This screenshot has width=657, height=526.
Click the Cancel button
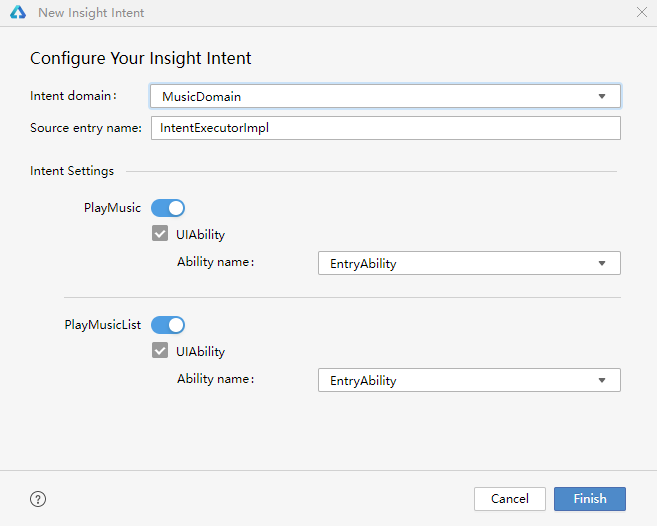509,499
